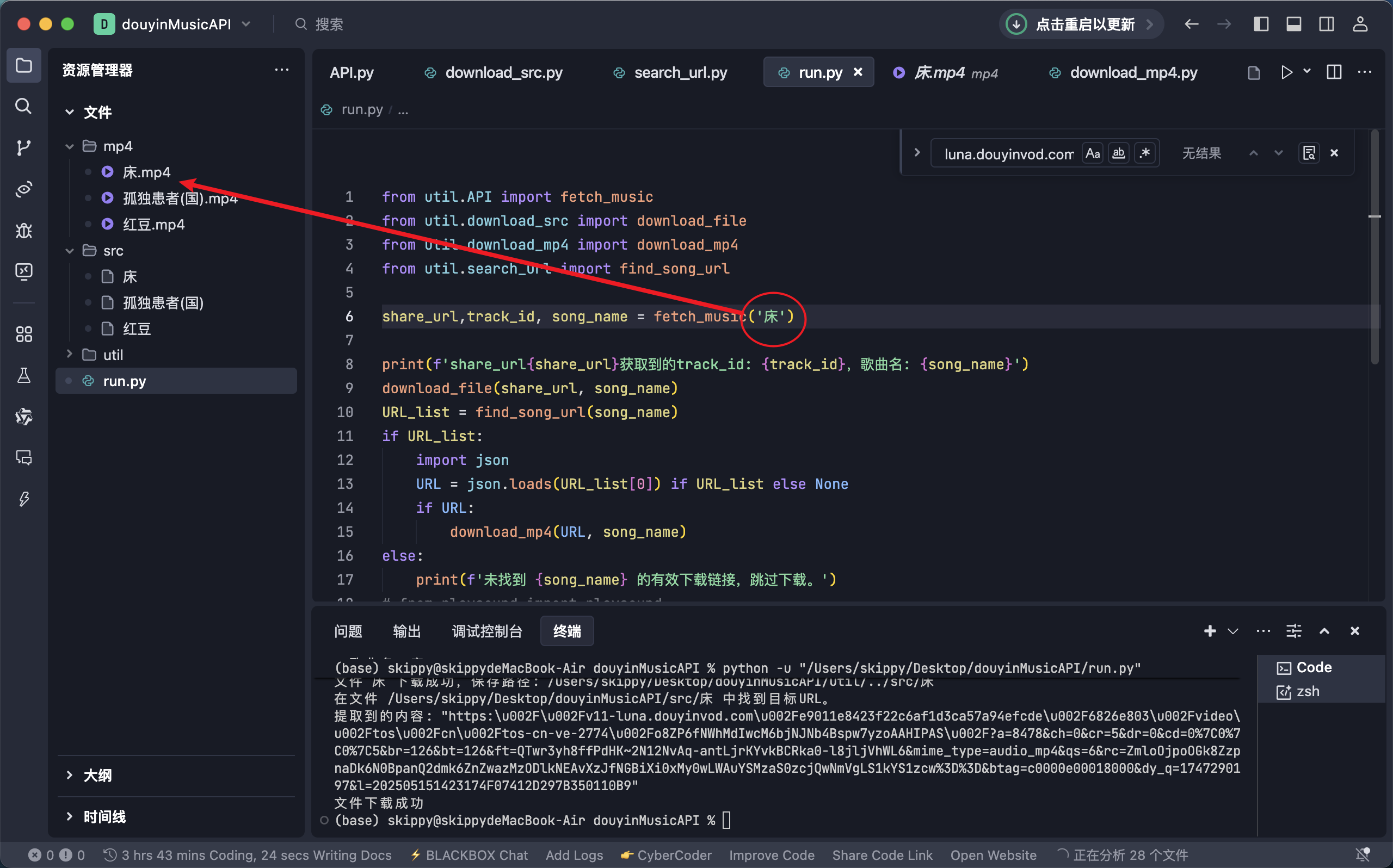Open the Source Control view in the activity bar
The height and width of the screenshot is (868, 1393).
(x=23, y=147)
